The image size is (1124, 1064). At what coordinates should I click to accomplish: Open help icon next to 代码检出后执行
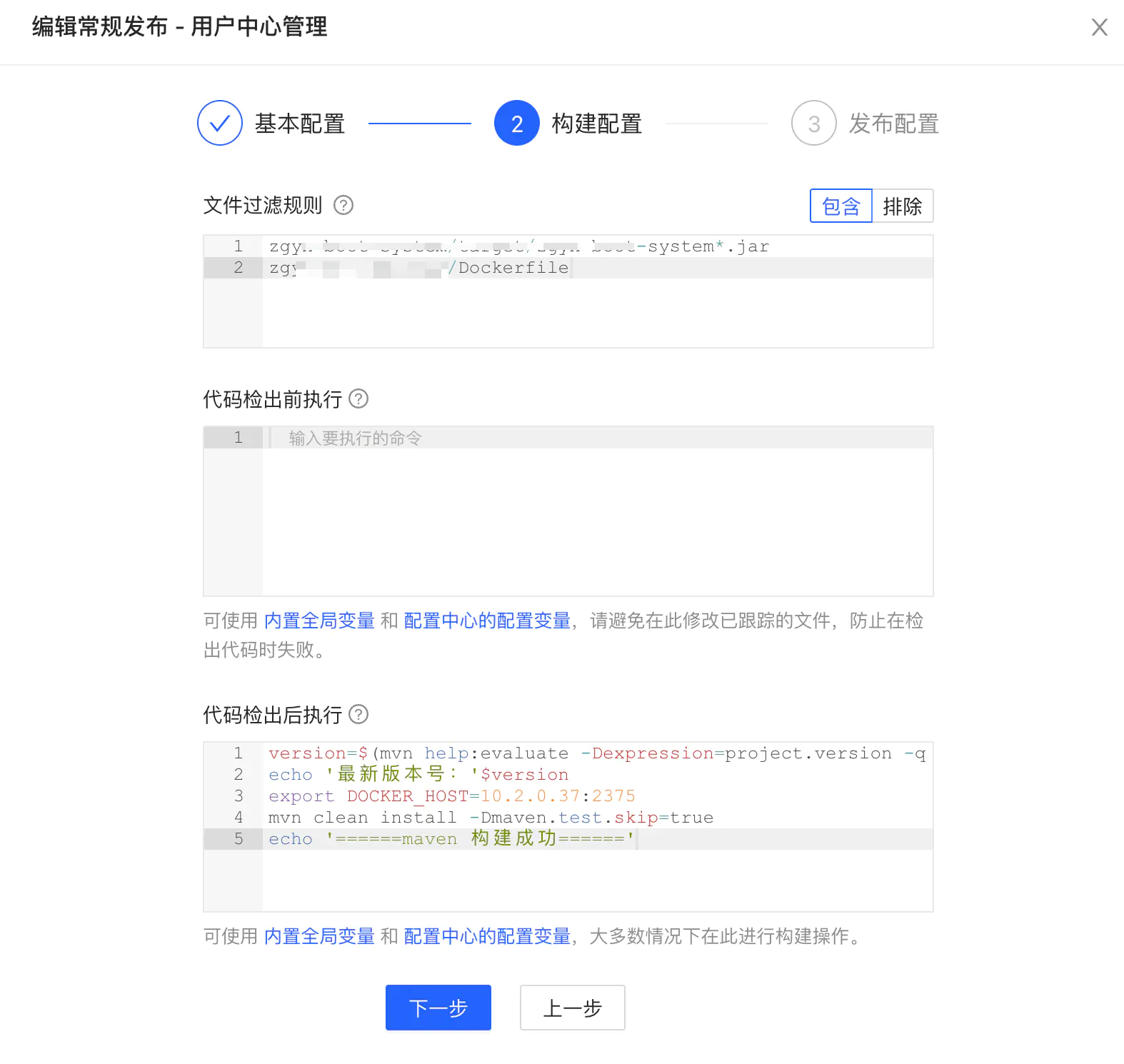click(358, 714)
